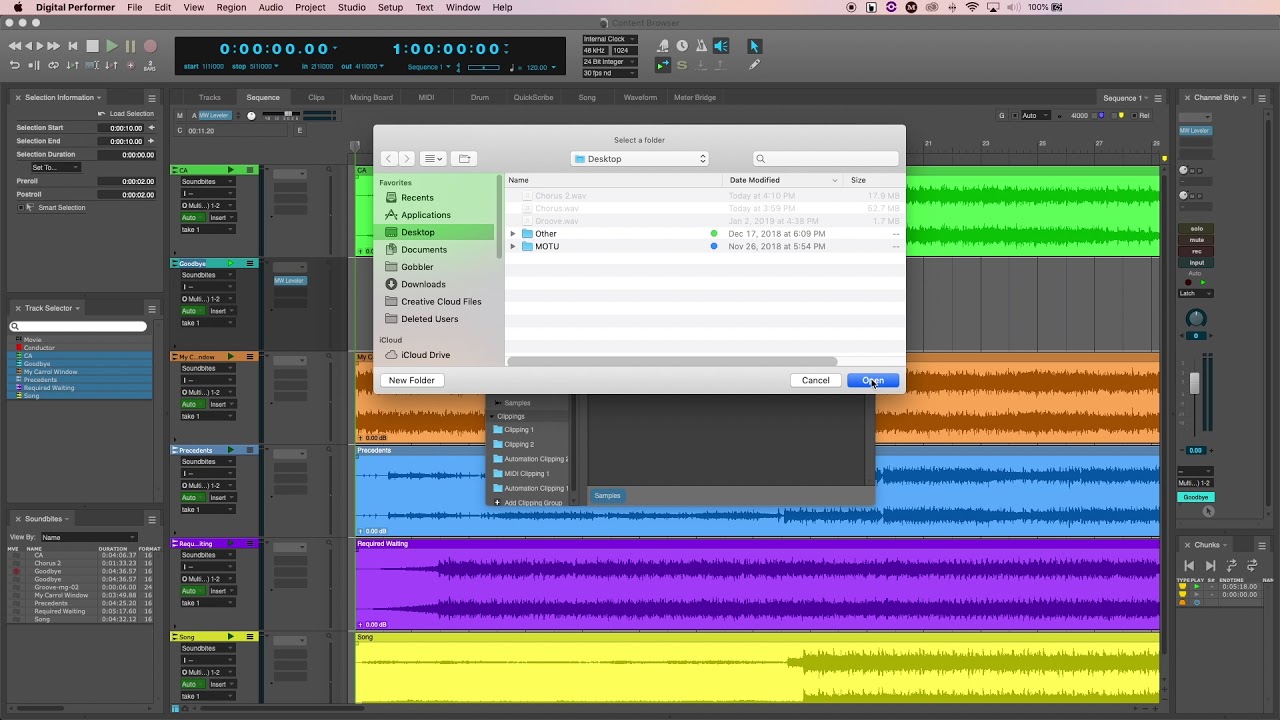
Task: Click the Record button in transport
Action: (x=150, y=46)
